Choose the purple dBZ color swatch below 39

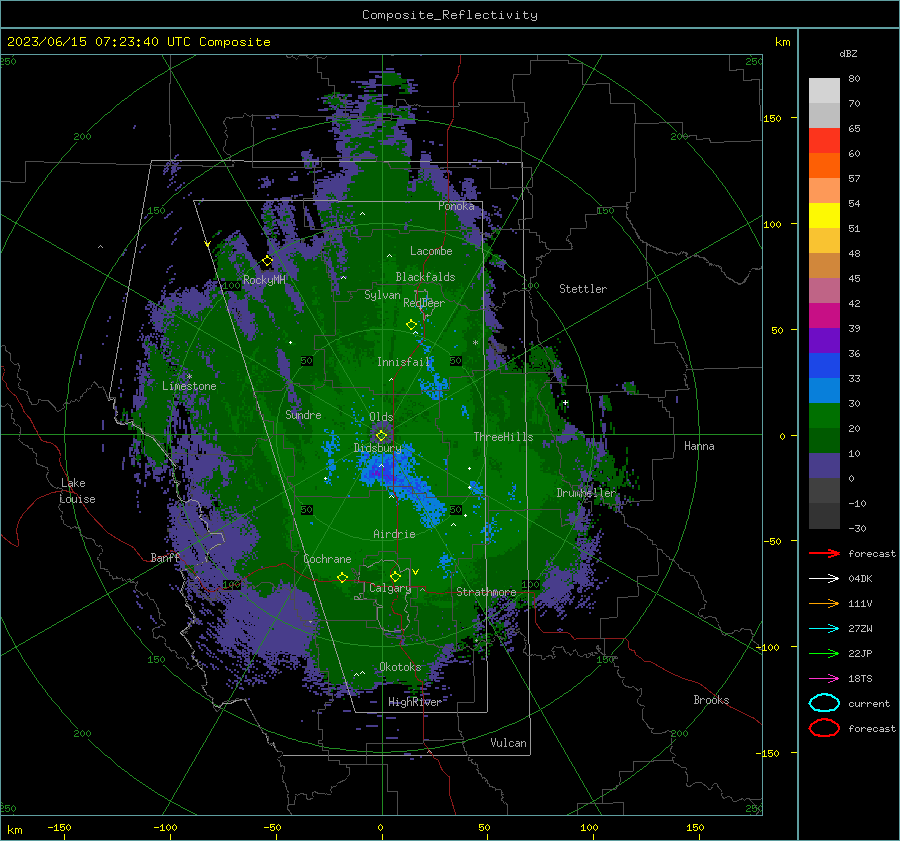click(x=824, y=340)
